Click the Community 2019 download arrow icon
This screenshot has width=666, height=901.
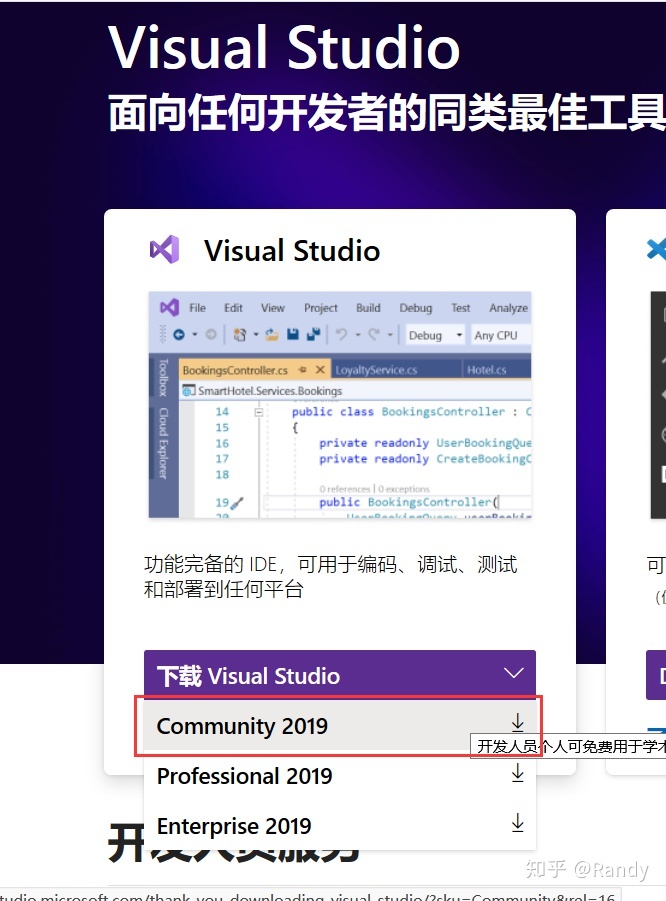517,722
